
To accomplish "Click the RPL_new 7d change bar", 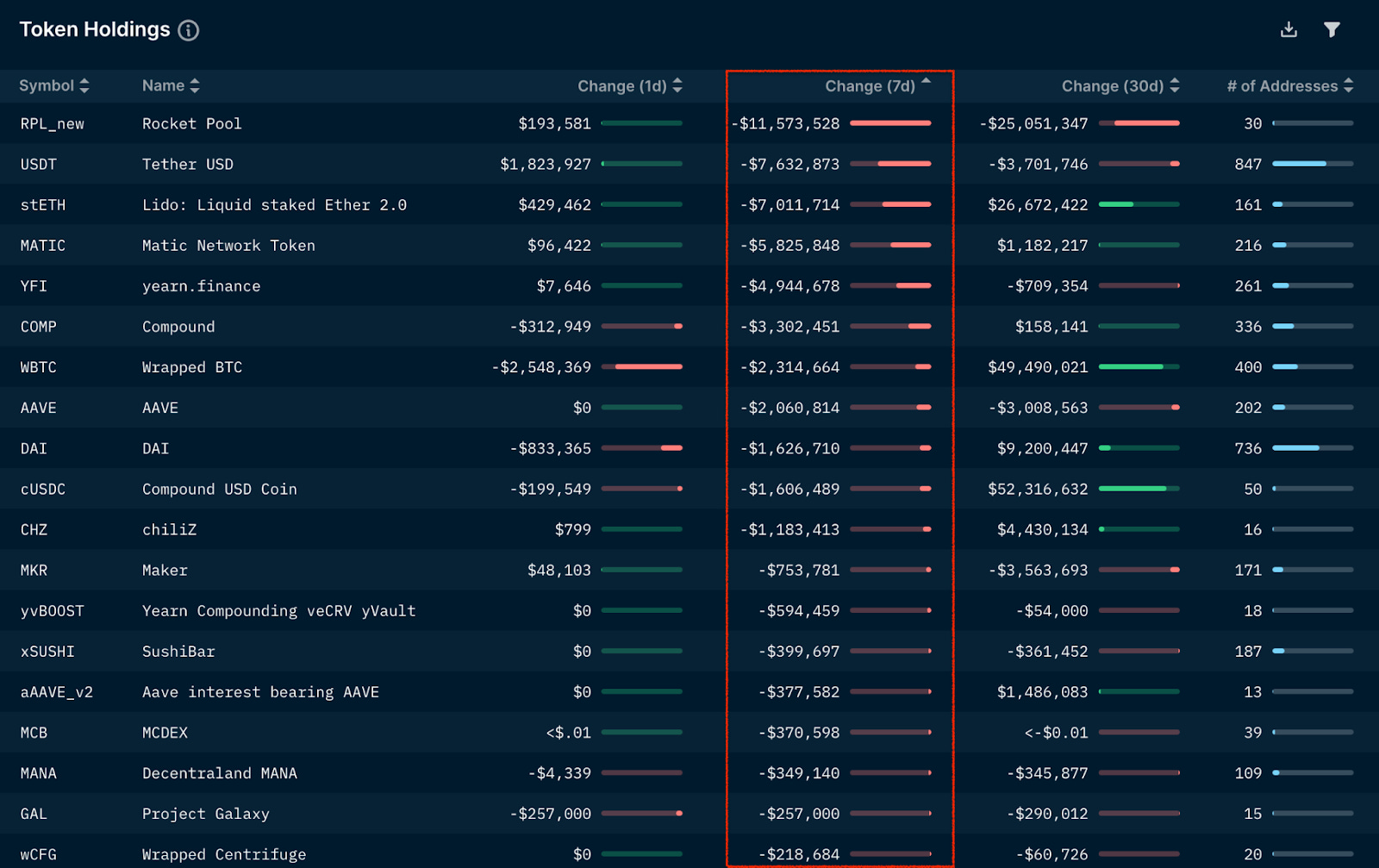I will [x=890, y=123].
